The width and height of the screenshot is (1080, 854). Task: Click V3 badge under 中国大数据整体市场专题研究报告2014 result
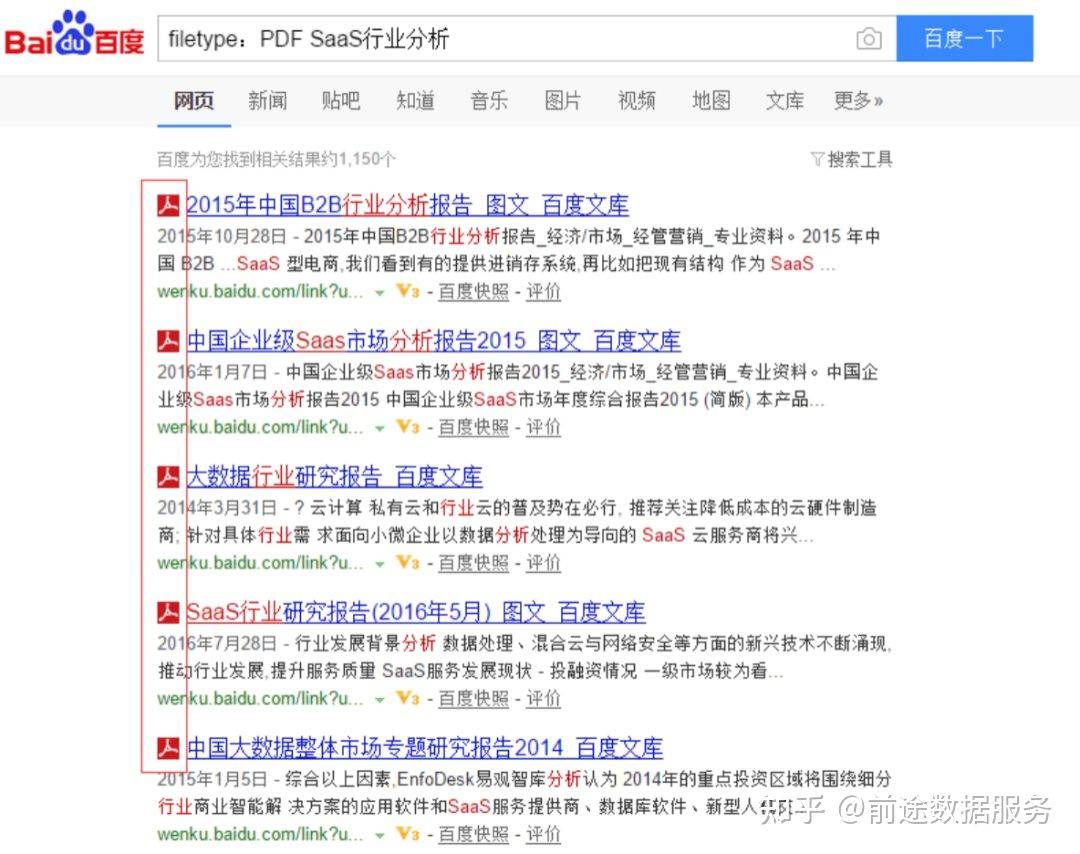coord(408,834)
